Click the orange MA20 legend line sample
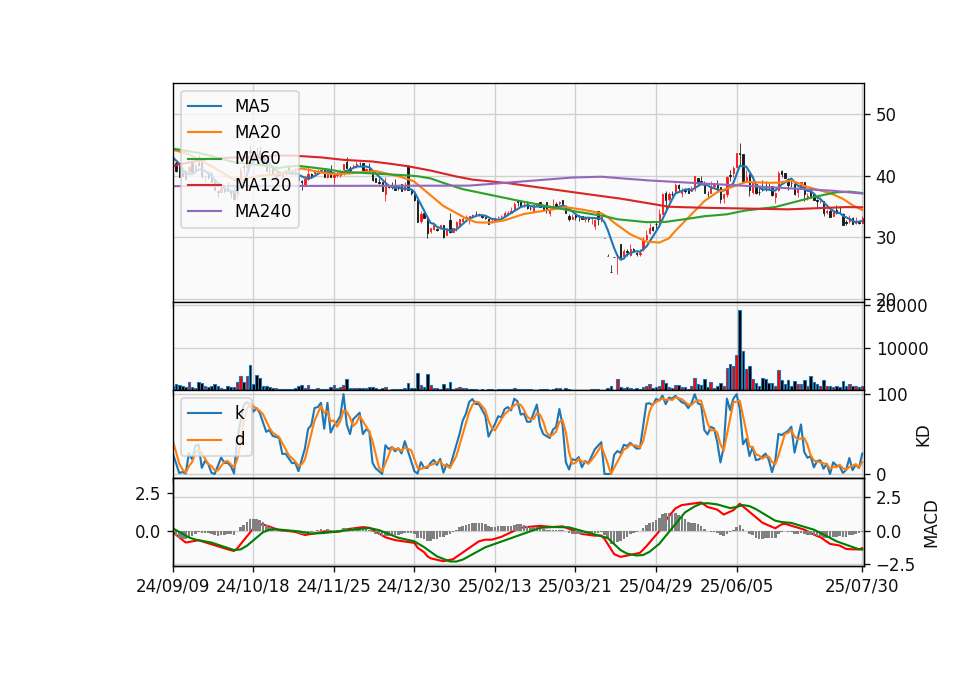The image size is (960, 690). click(x=204, y=132)
